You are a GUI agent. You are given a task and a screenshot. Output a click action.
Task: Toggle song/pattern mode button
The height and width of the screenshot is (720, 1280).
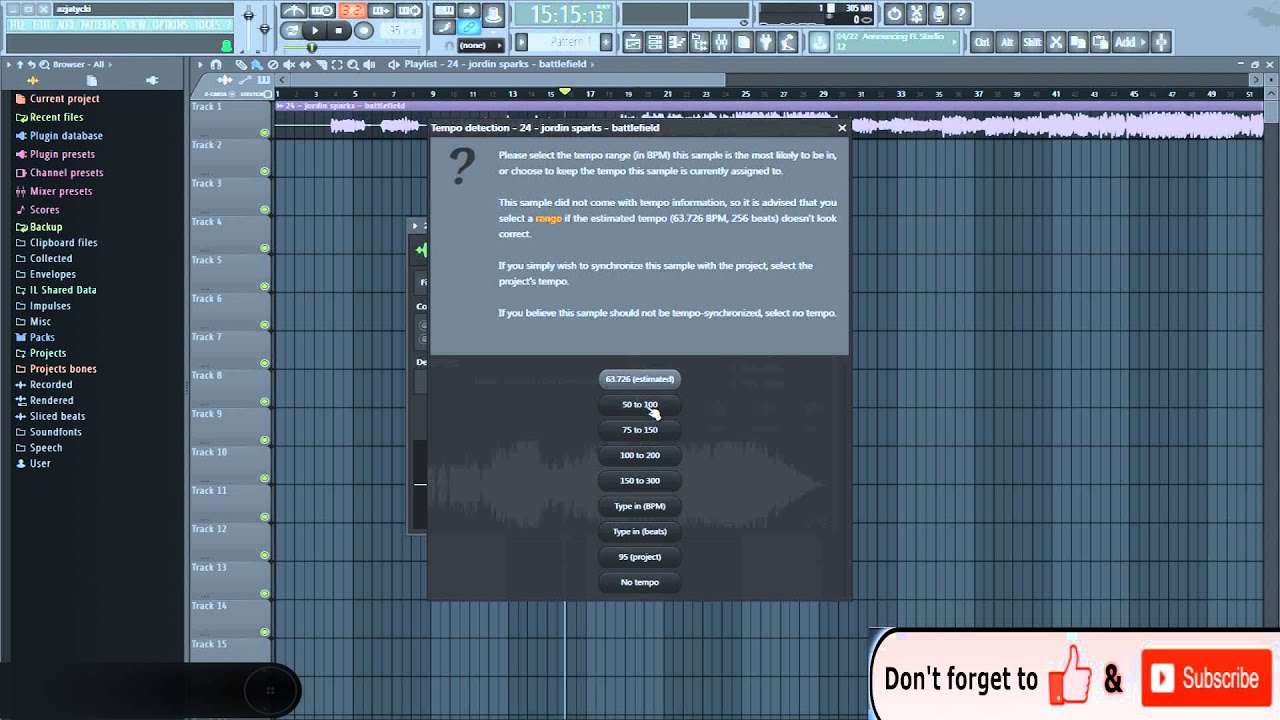(x=291, y=31)
